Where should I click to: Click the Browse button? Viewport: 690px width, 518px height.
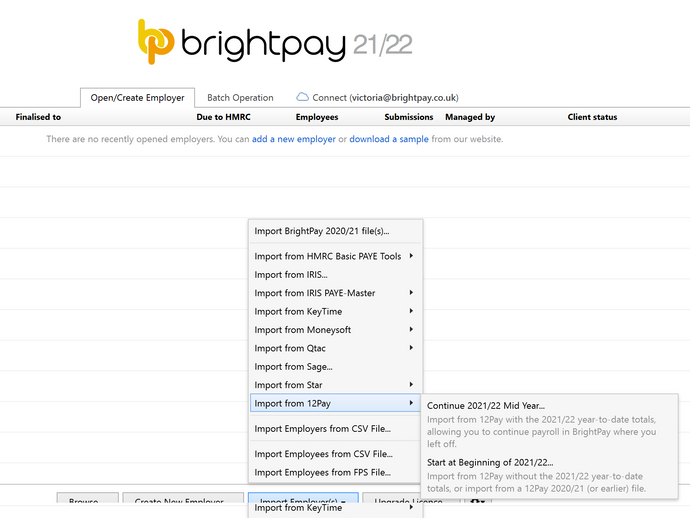[x=88, y=498]
